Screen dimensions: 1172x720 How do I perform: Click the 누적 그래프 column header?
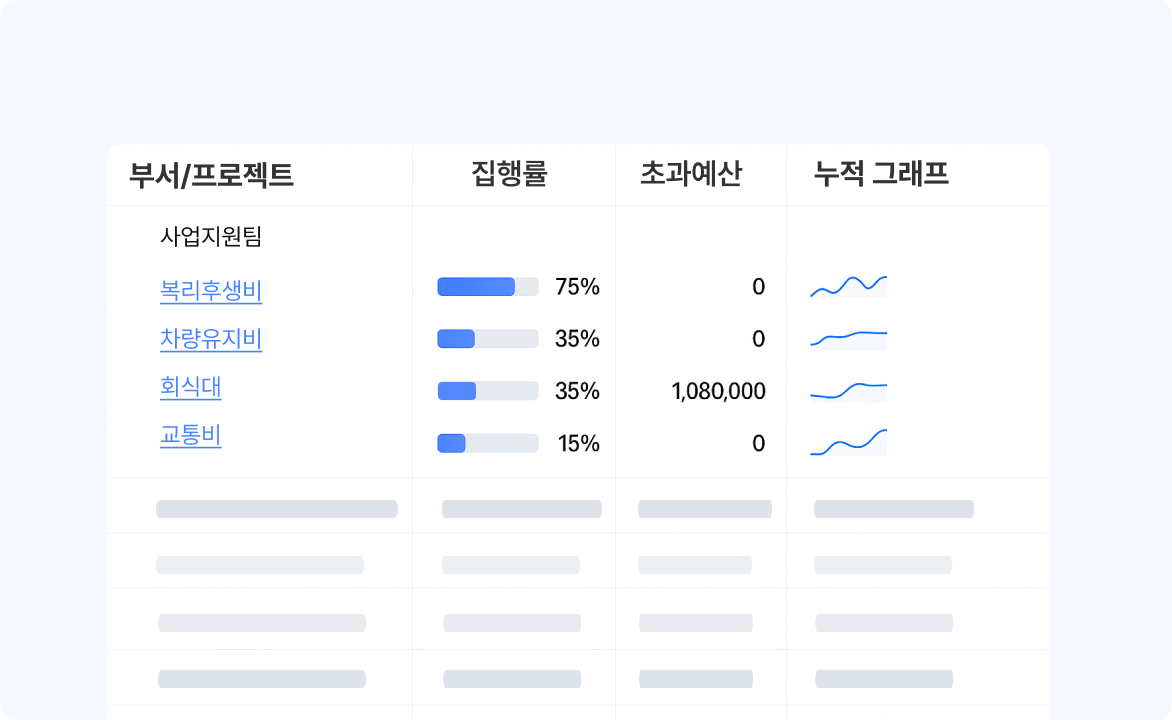pos(881,175)
